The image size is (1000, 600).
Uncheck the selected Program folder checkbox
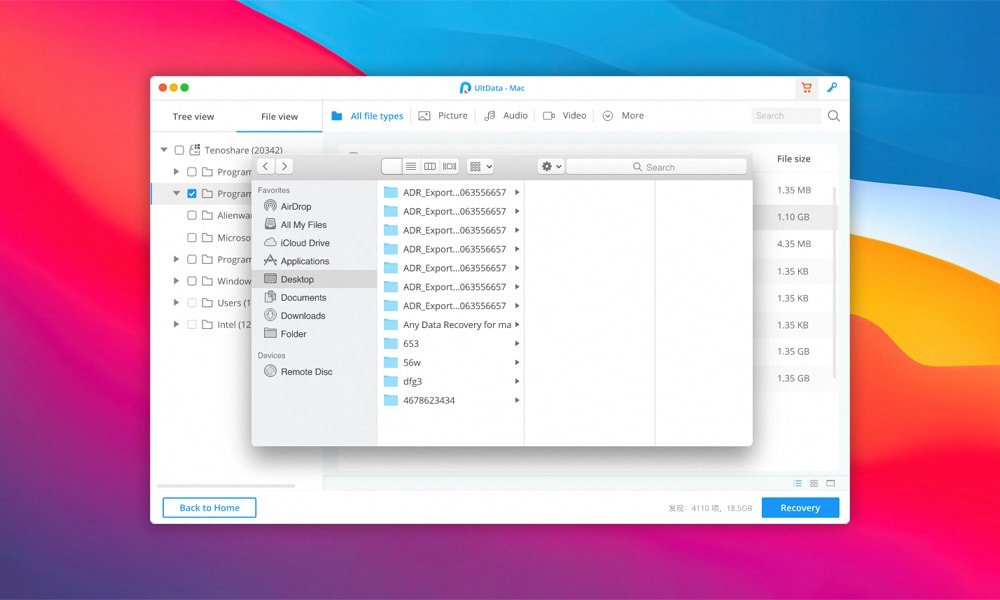pos(192,194)
